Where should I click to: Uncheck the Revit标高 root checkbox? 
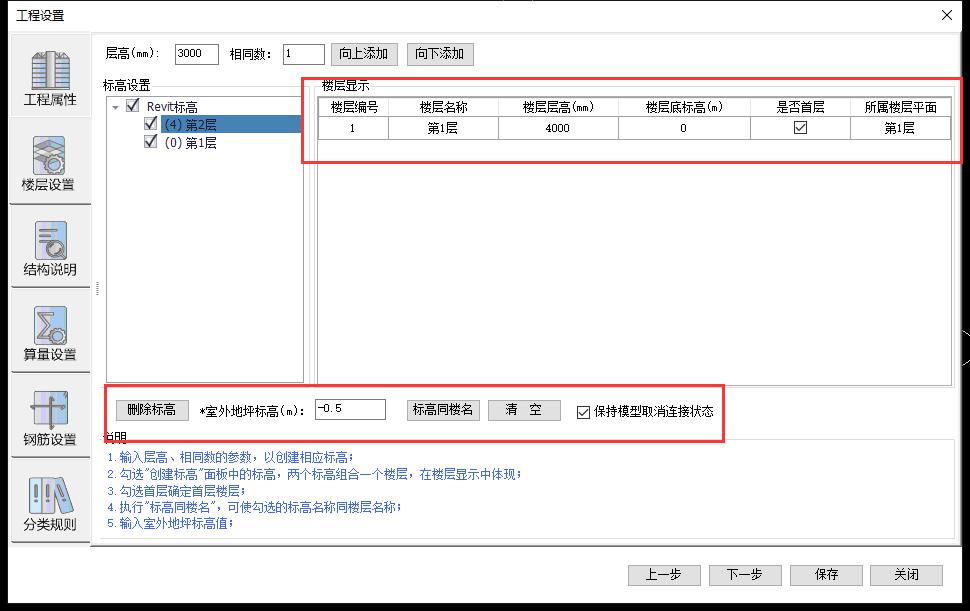tap(133, 106)
